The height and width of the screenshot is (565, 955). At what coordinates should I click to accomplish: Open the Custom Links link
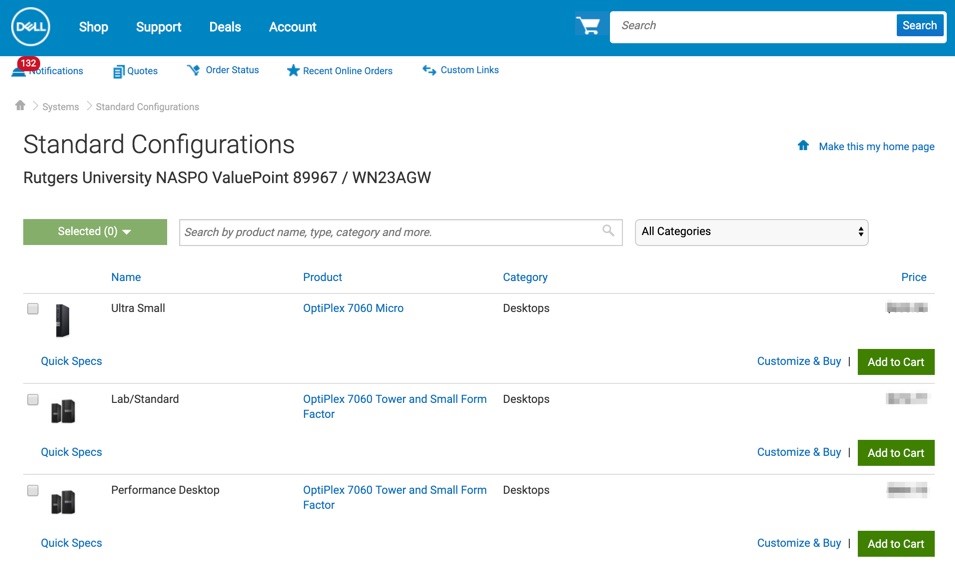pos(470,70)
